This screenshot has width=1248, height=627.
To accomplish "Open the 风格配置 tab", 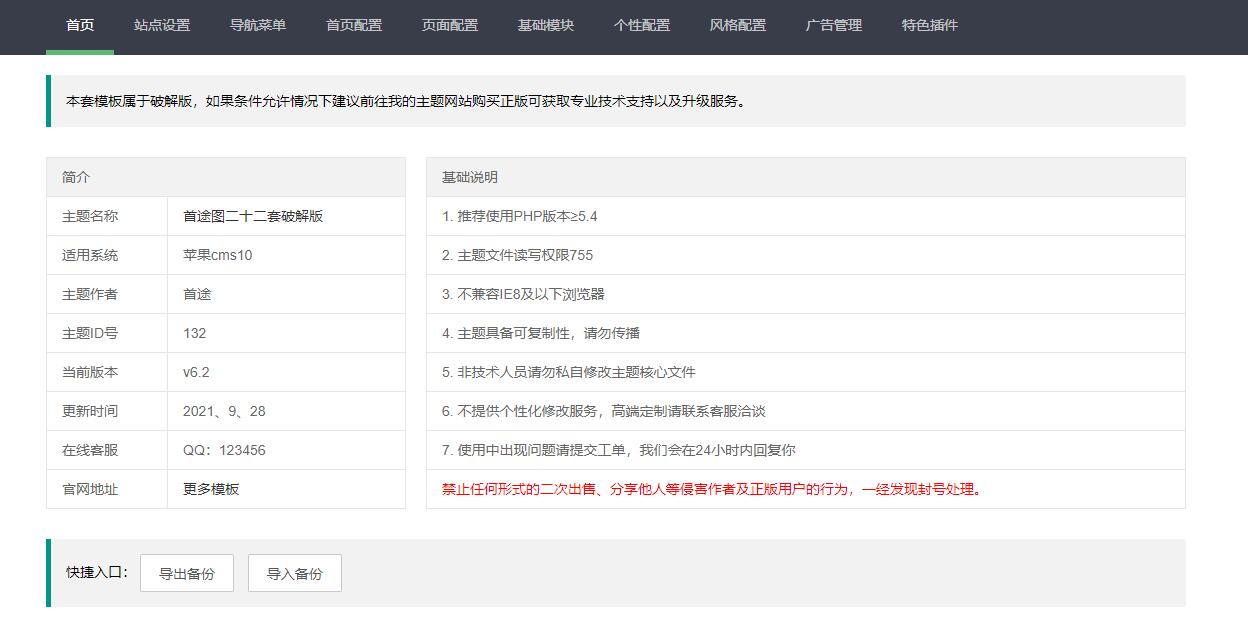I will click(738, 25).
